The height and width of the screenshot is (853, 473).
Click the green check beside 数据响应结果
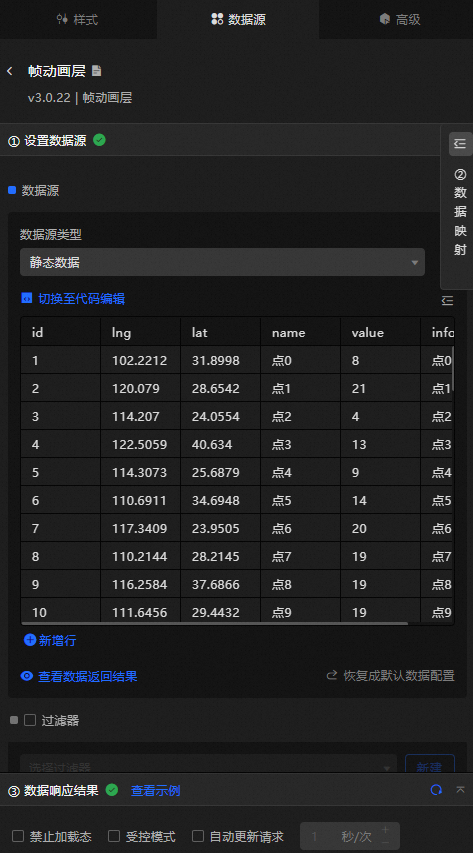click(x=112, y=790)
